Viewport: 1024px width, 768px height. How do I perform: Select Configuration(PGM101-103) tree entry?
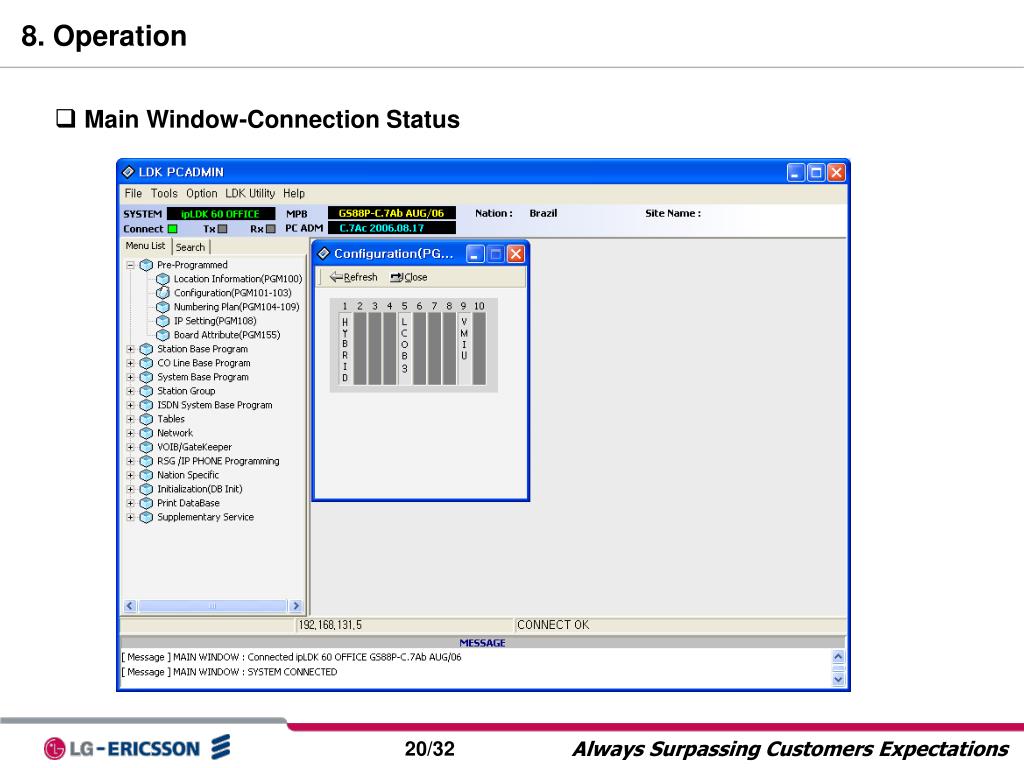click(232, 293)
